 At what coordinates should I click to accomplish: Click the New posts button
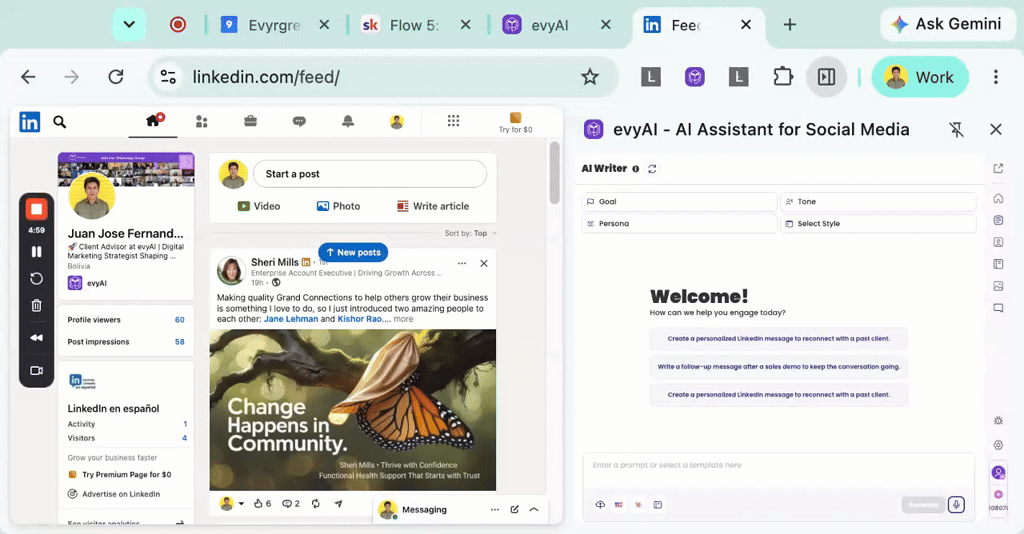pos(353,252)
